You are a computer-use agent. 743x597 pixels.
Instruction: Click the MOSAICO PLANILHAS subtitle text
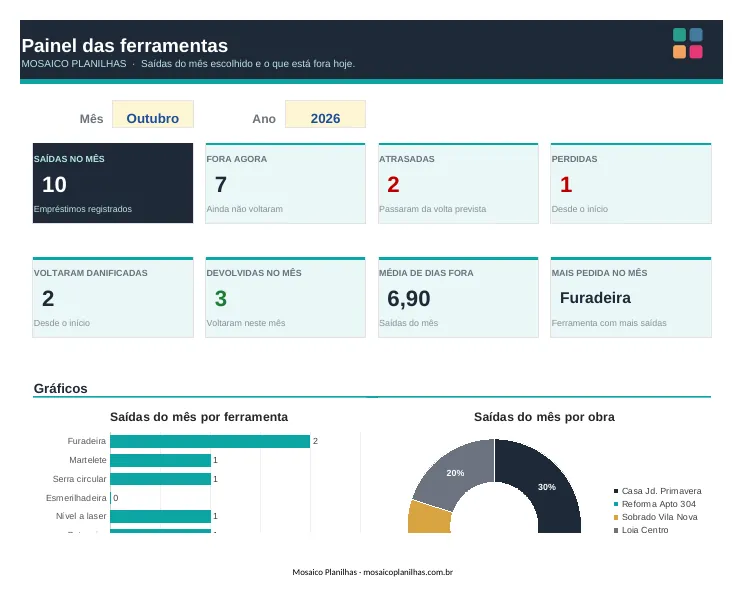tap(74, 63)
